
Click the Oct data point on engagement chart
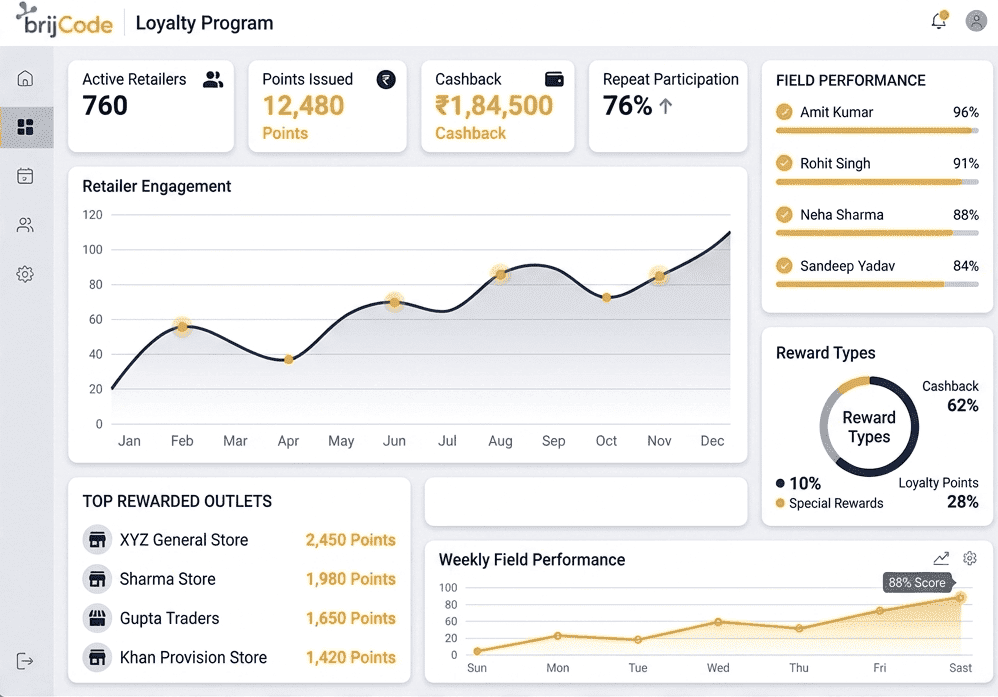pyautogui.click(x=607, y=297)
